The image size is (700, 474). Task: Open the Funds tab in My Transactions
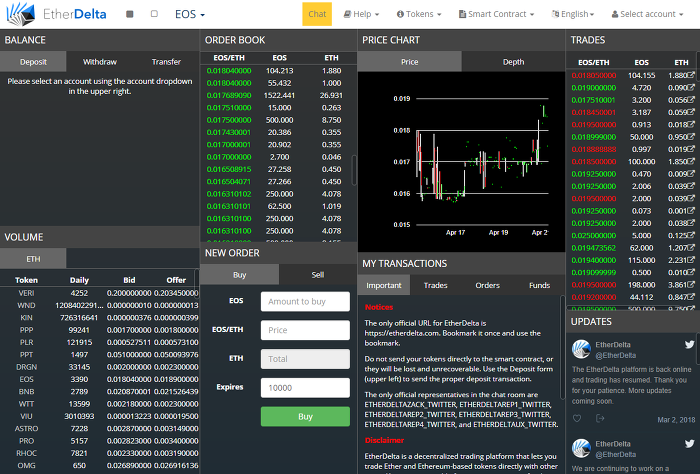539,285
